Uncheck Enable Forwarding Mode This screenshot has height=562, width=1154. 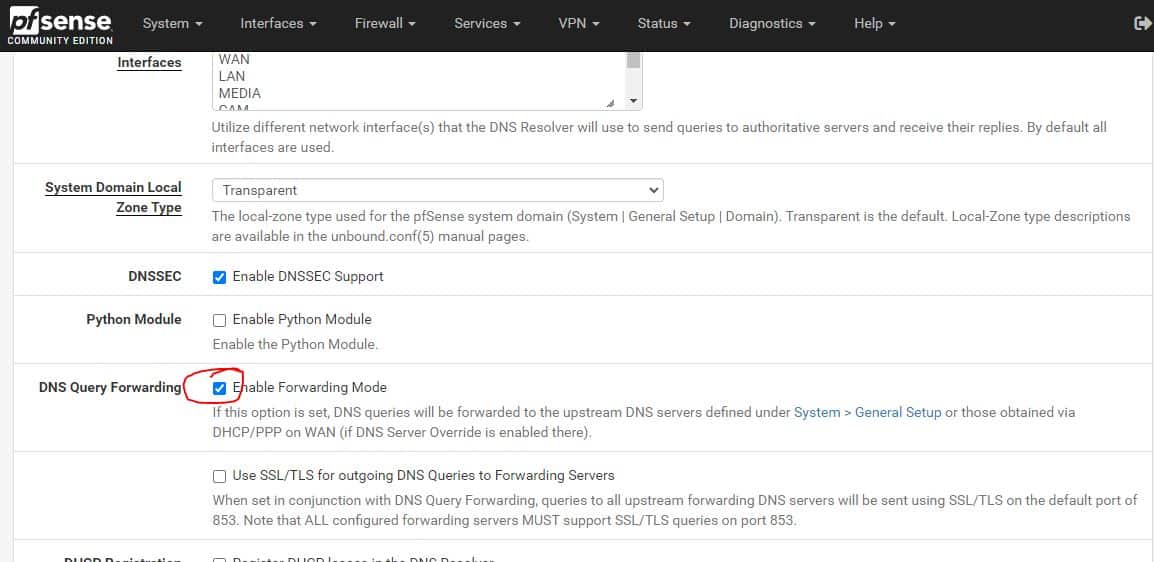point(220,388)
